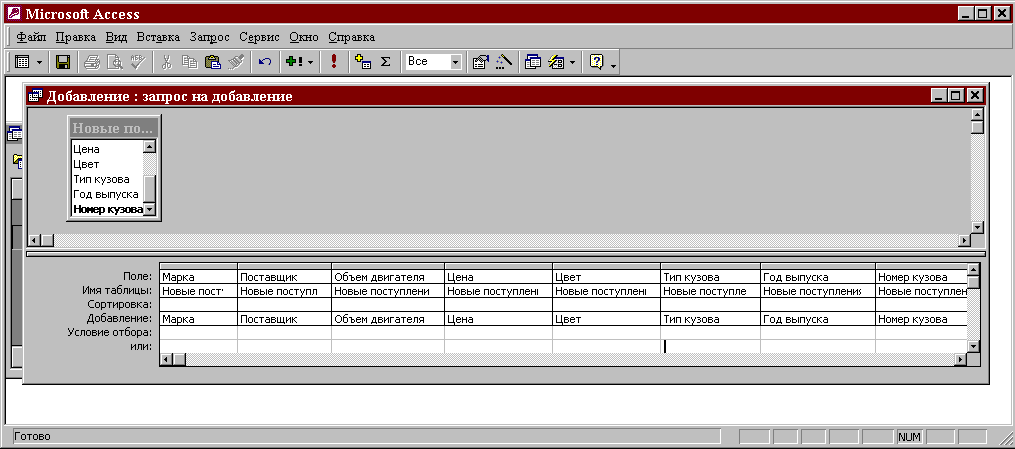Open the New Object dropdown arrow

coord(572,62)
